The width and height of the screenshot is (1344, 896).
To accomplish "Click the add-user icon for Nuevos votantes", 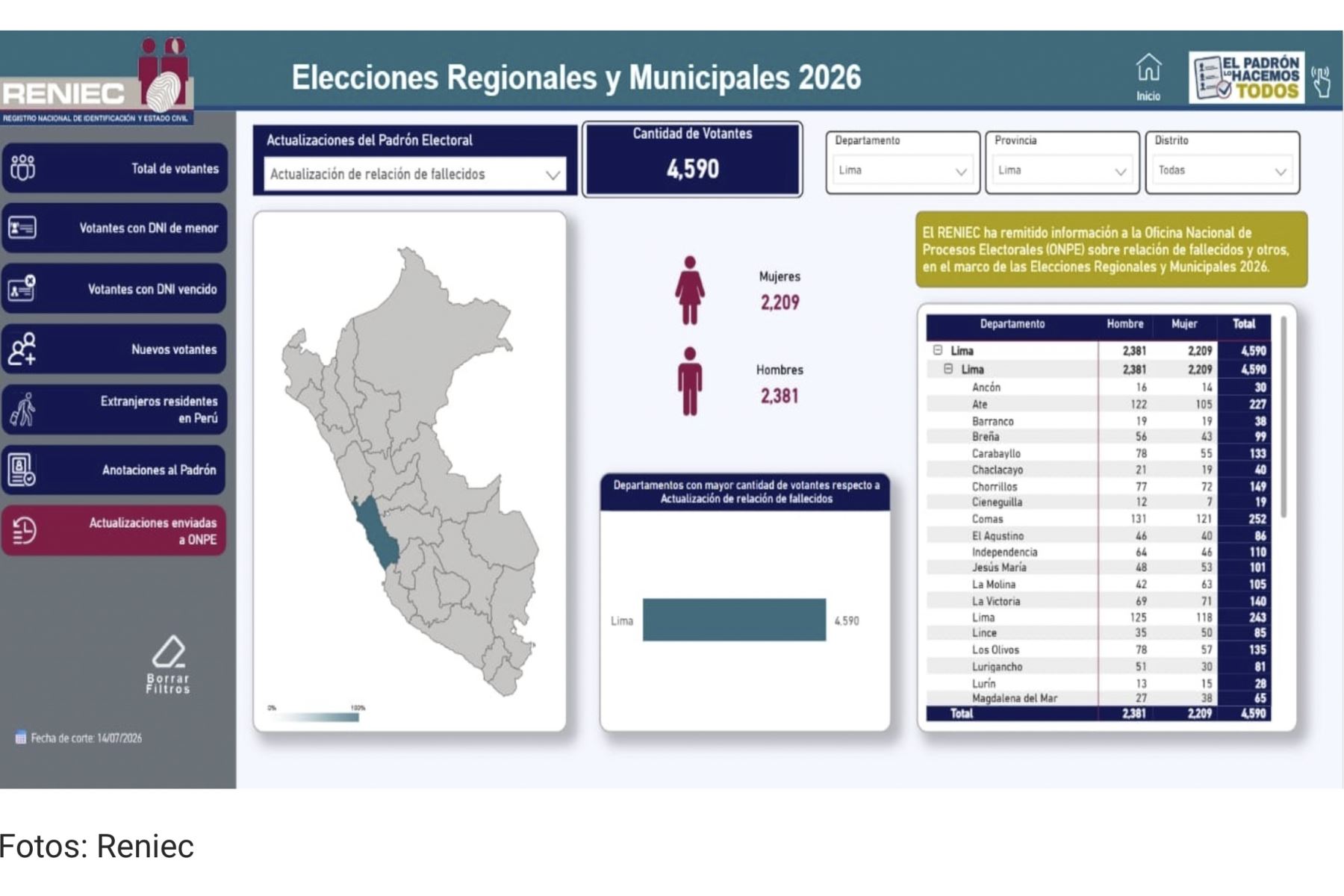I will click(x=22, y=349).
